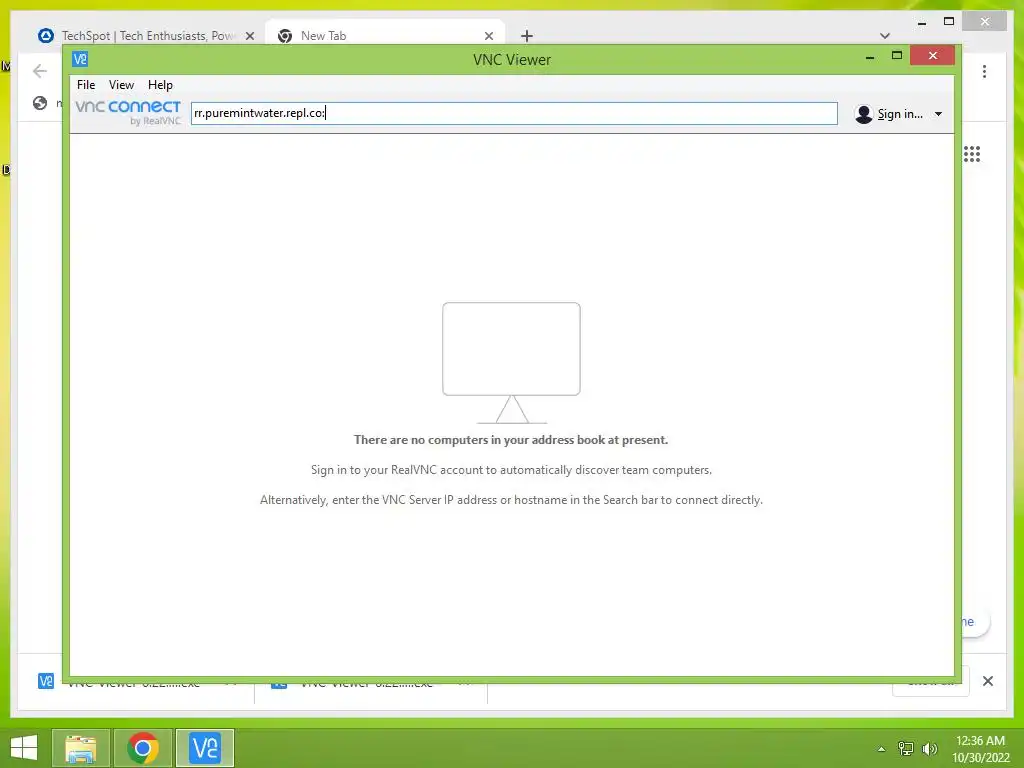Open the File menu in VNC Viewer
This screenshot has height=768, width=1024.
tap(86, 85)
